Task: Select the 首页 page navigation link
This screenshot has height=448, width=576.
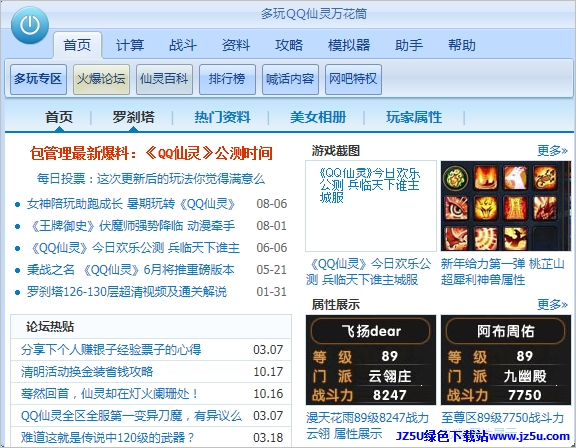Action: tap(59, 118)
